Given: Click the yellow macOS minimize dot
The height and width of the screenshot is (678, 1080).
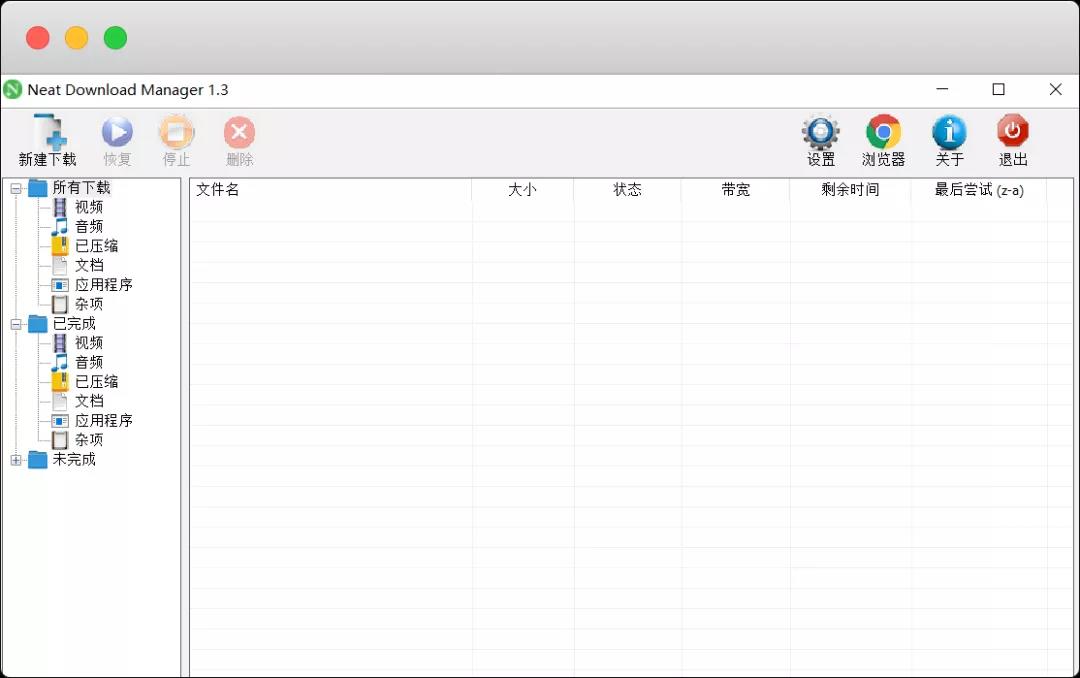Looking at the screenshot, I should point(76,38).
